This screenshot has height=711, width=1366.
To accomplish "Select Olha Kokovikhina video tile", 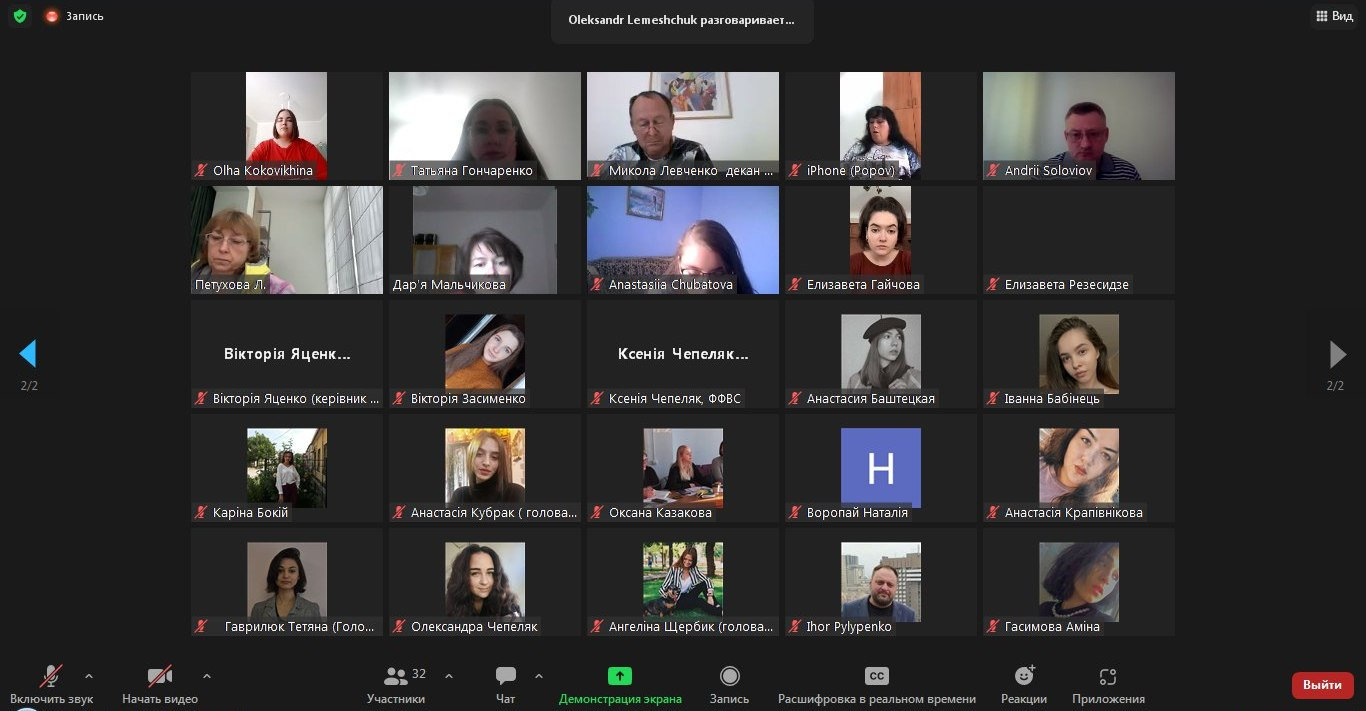I will [x=287, y=126].
